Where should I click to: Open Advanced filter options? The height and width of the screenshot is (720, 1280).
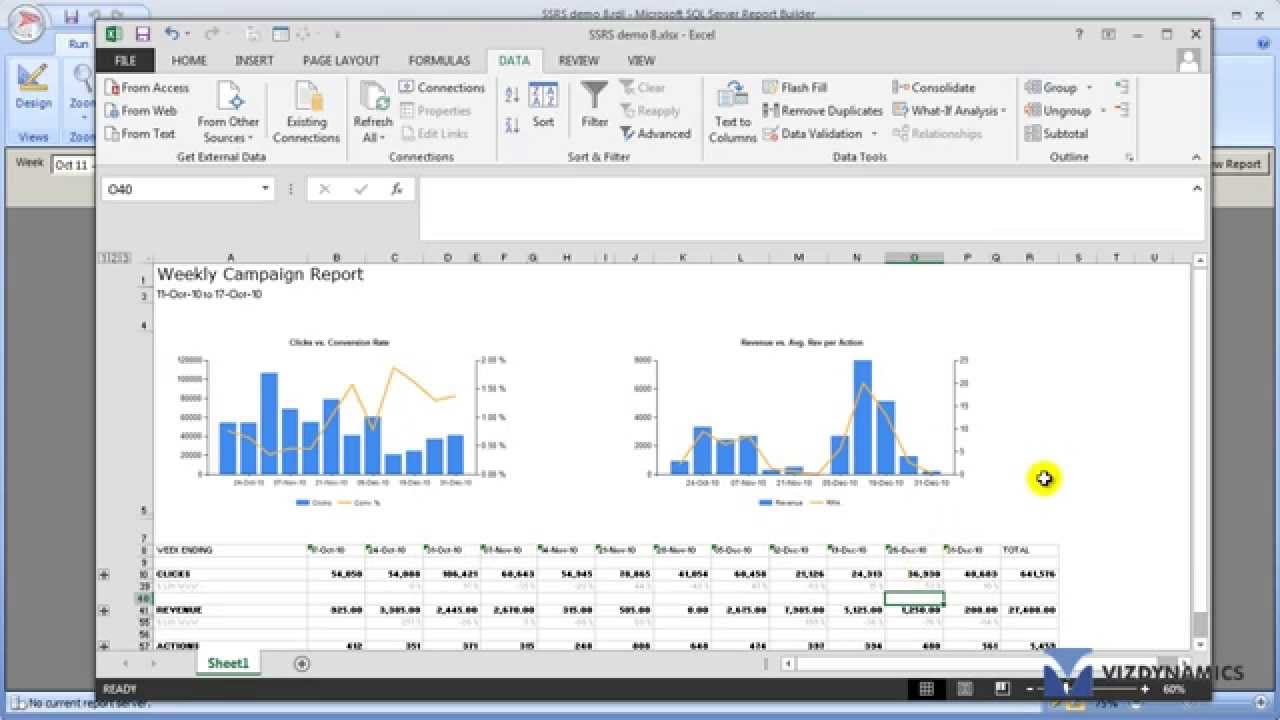click(x=655, y=134)
